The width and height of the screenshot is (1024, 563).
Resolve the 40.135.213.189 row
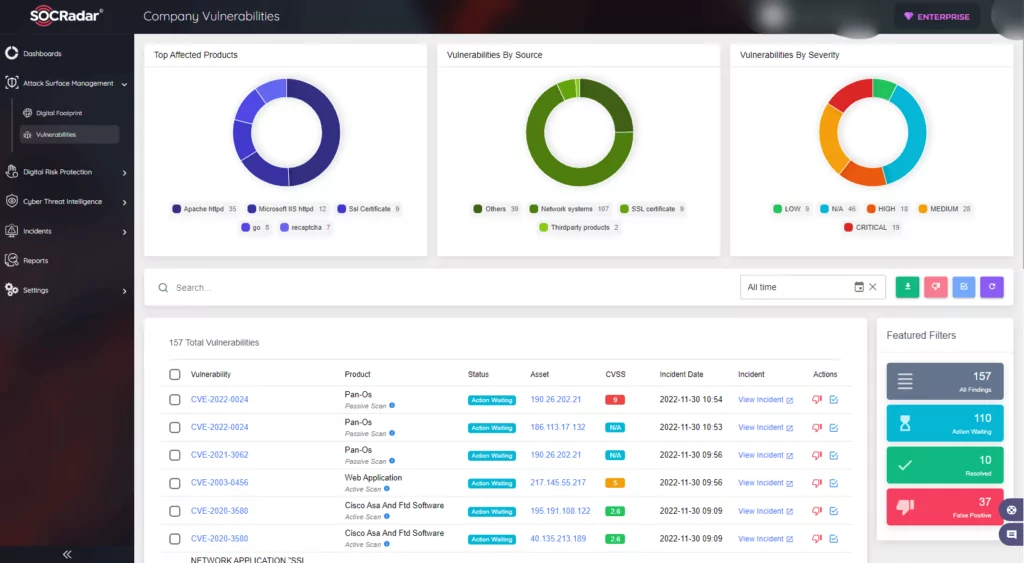pos(834,539)
